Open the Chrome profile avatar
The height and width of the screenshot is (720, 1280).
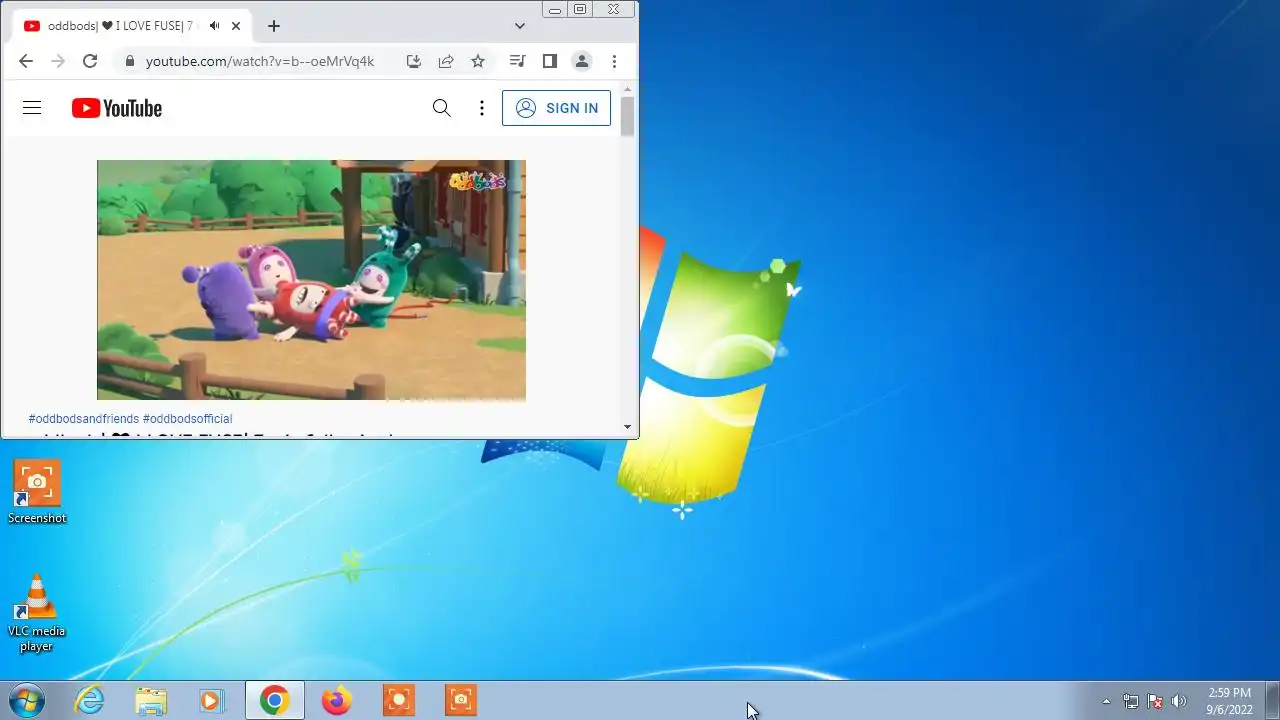[581, 61]
